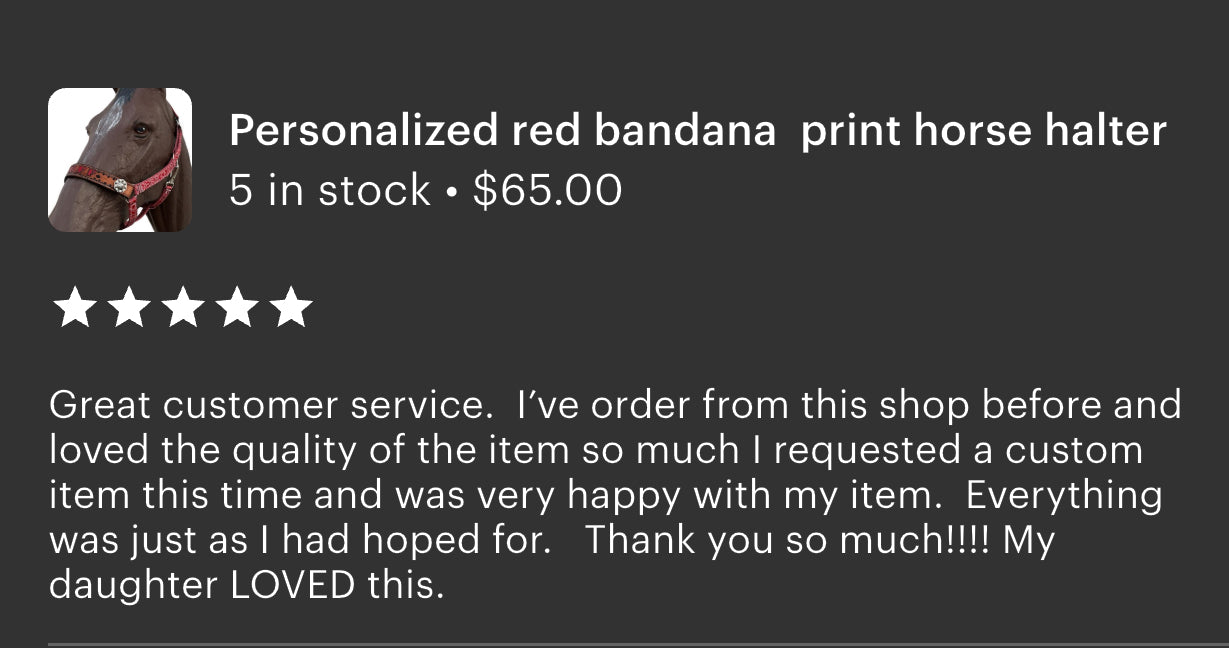The image size is (1229, 648).
Task: Click the second rating star
Action: click(128, 307)
